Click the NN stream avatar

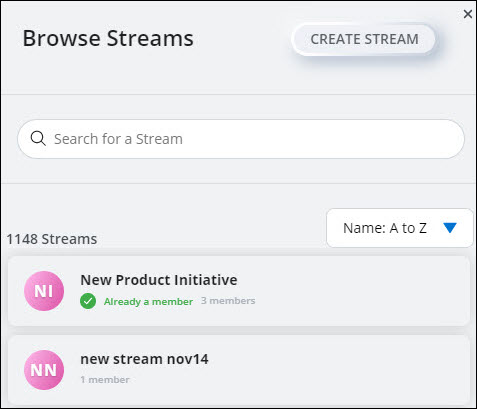(x=44, y=370)
